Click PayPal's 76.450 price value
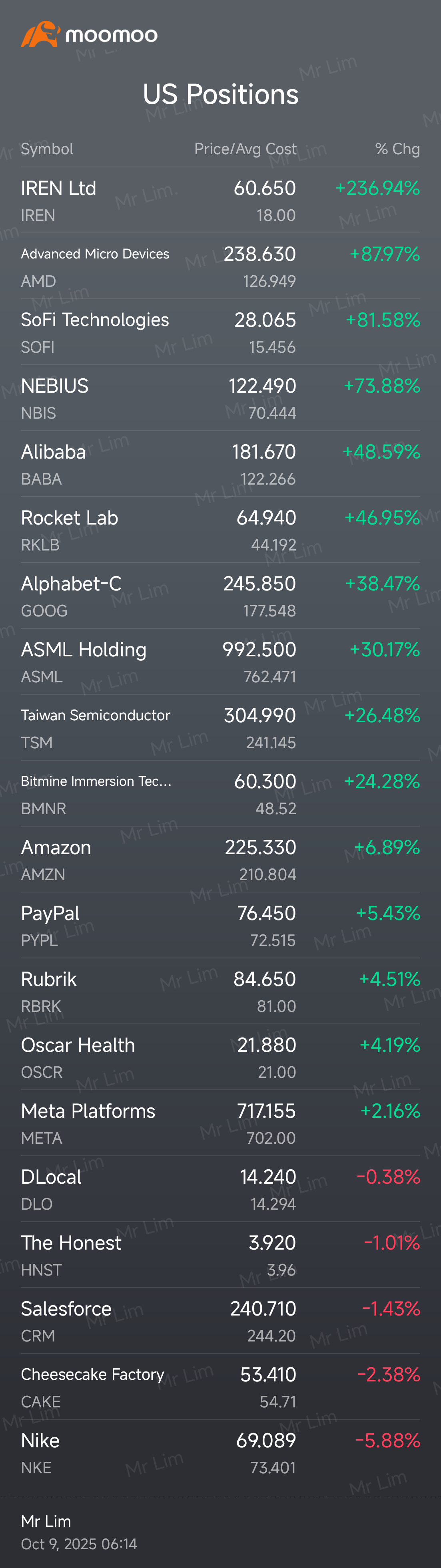The width and height of the screenshot is (441, 1568). click(x=266, y=913)
